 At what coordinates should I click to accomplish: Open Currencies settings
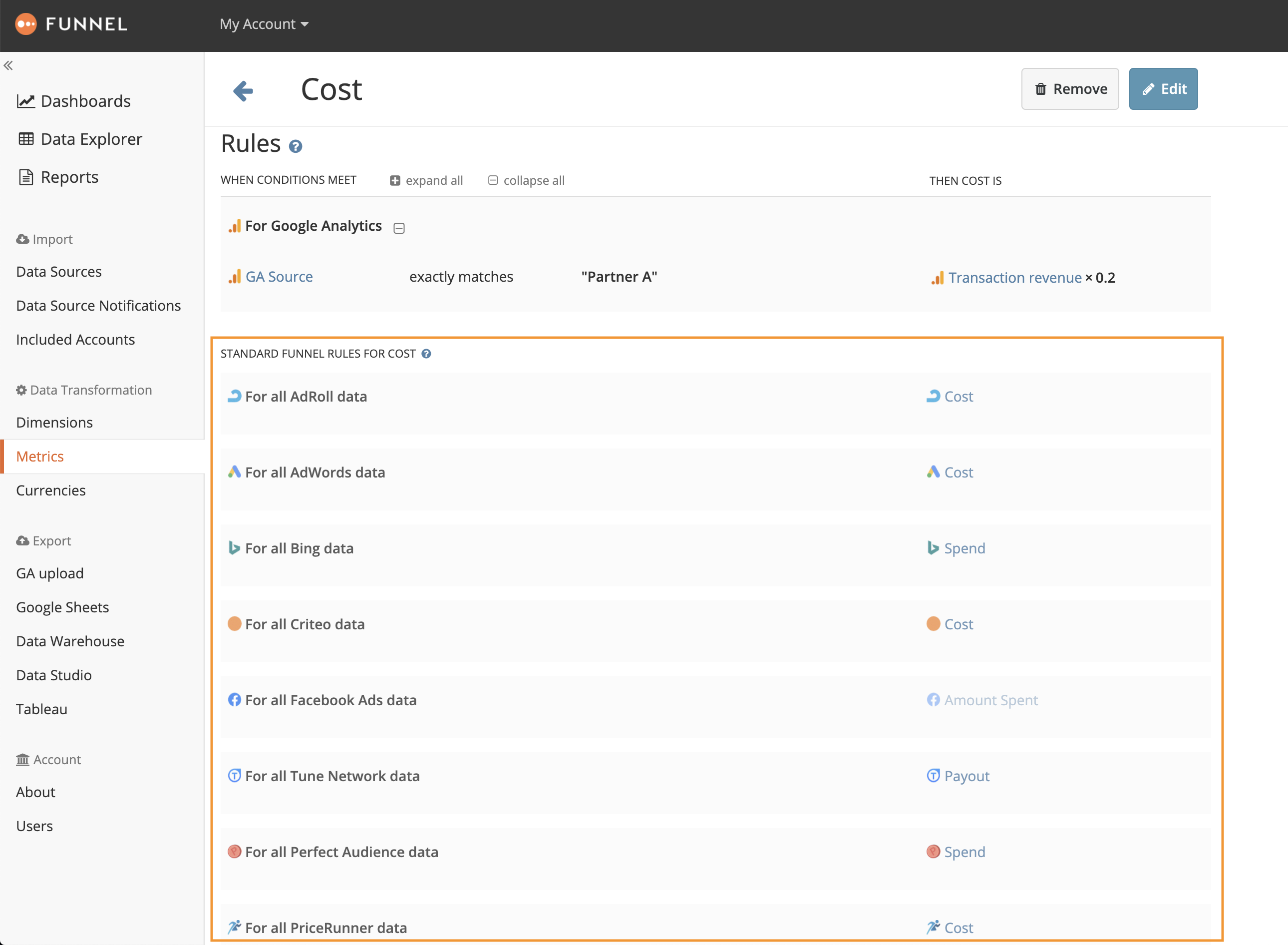51,491
